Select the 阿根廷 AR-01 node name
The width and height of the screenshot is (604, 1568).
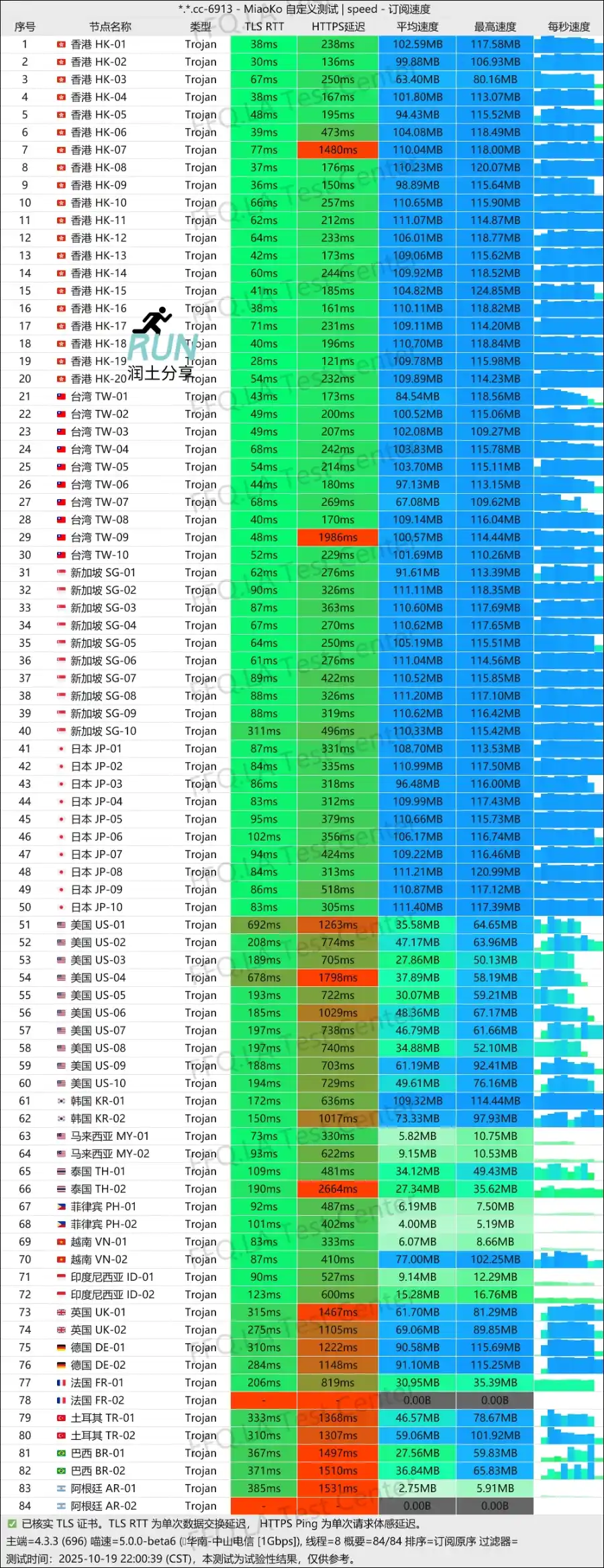pos(103,1488)
